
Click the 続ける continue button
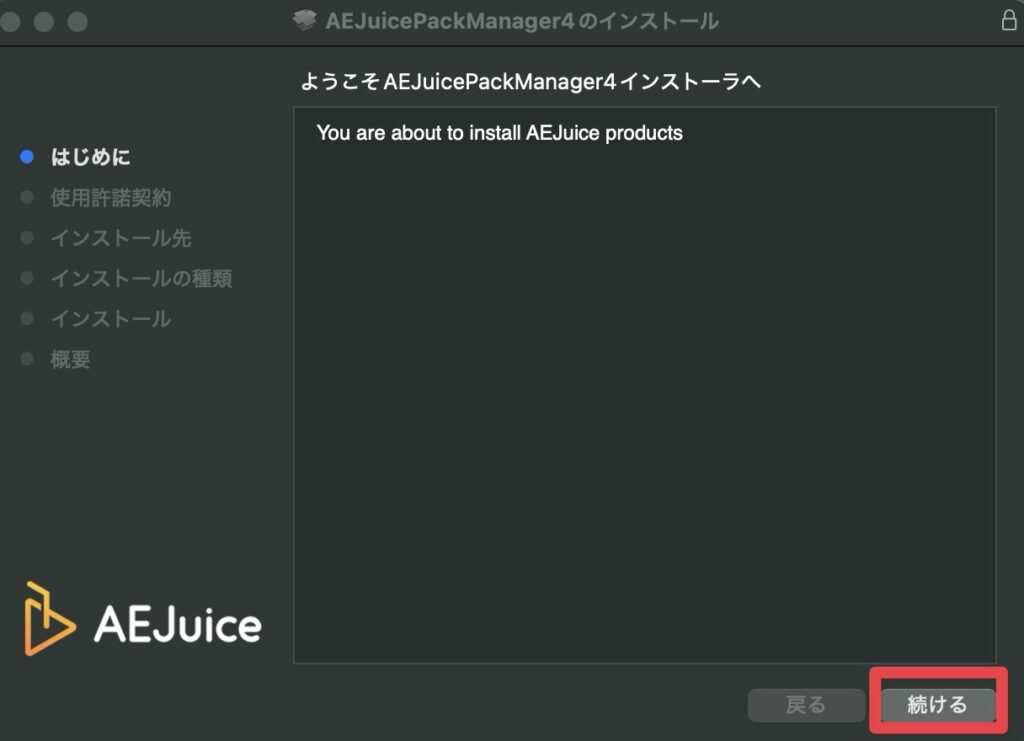pos(938,705)
